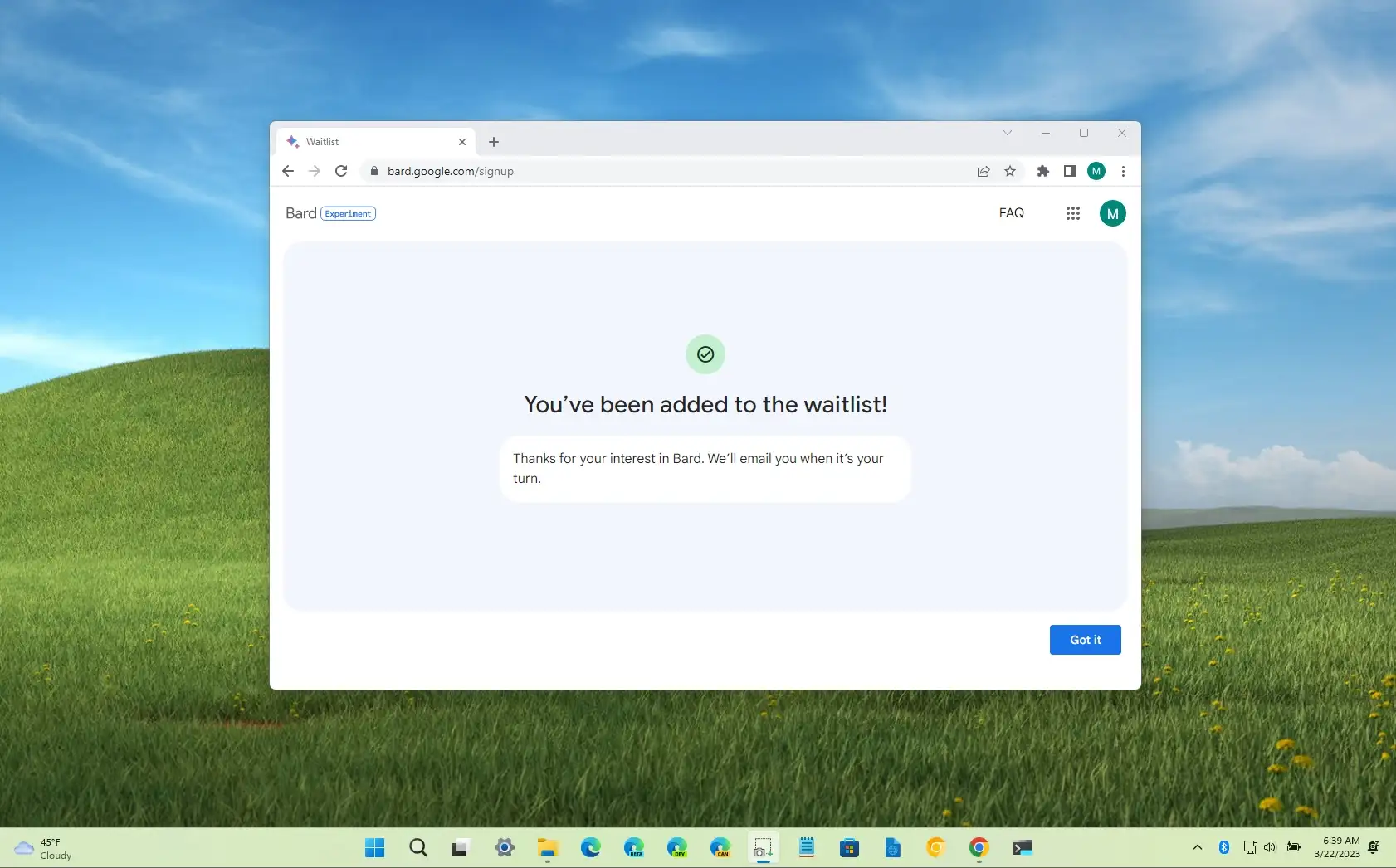Open Microsoft Store from the taskbar
The height and width of the screenshot is (868, 1396).
coord(850,847)
